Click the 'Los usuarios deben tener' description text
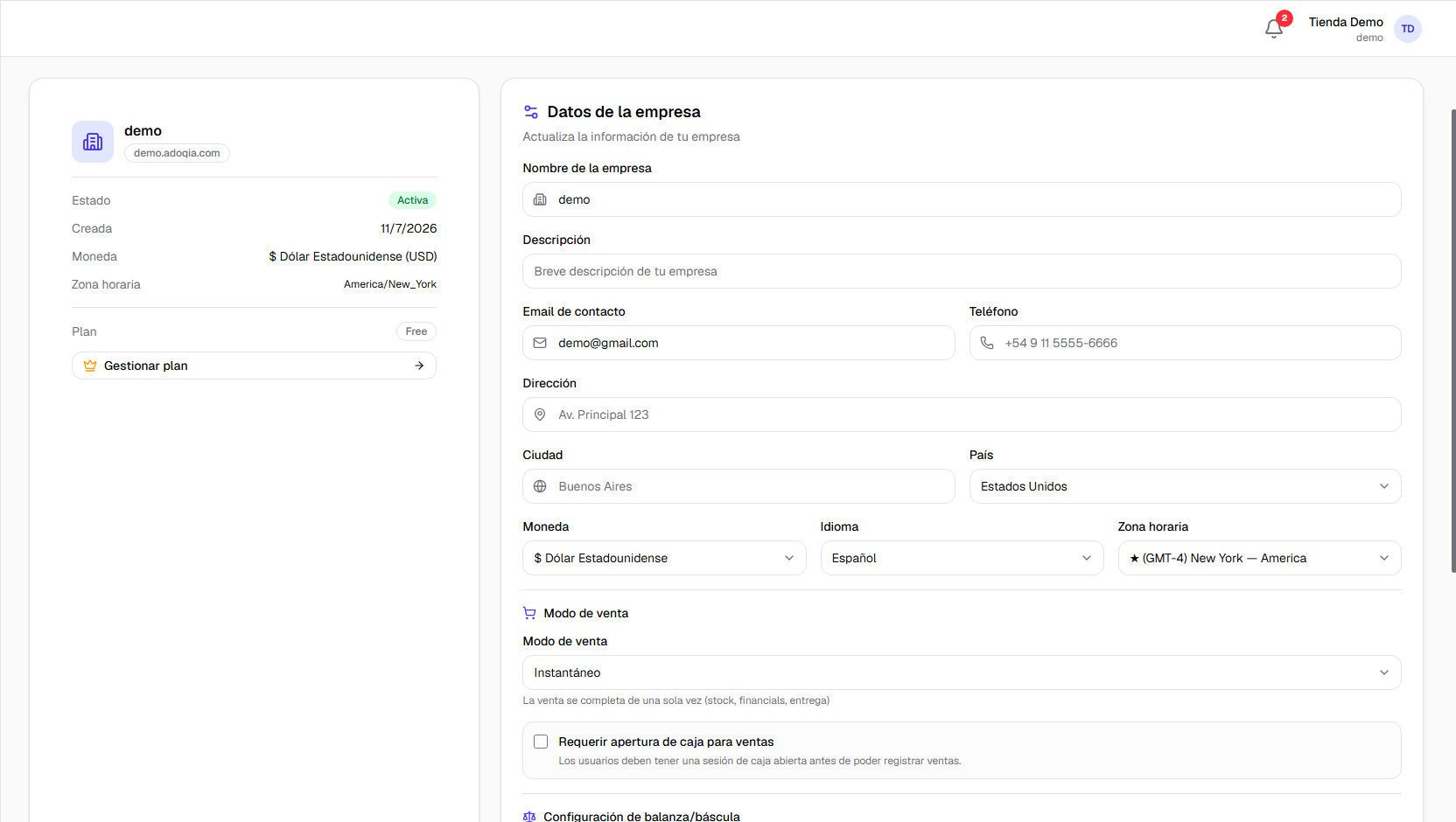 (x=759, y=761)
